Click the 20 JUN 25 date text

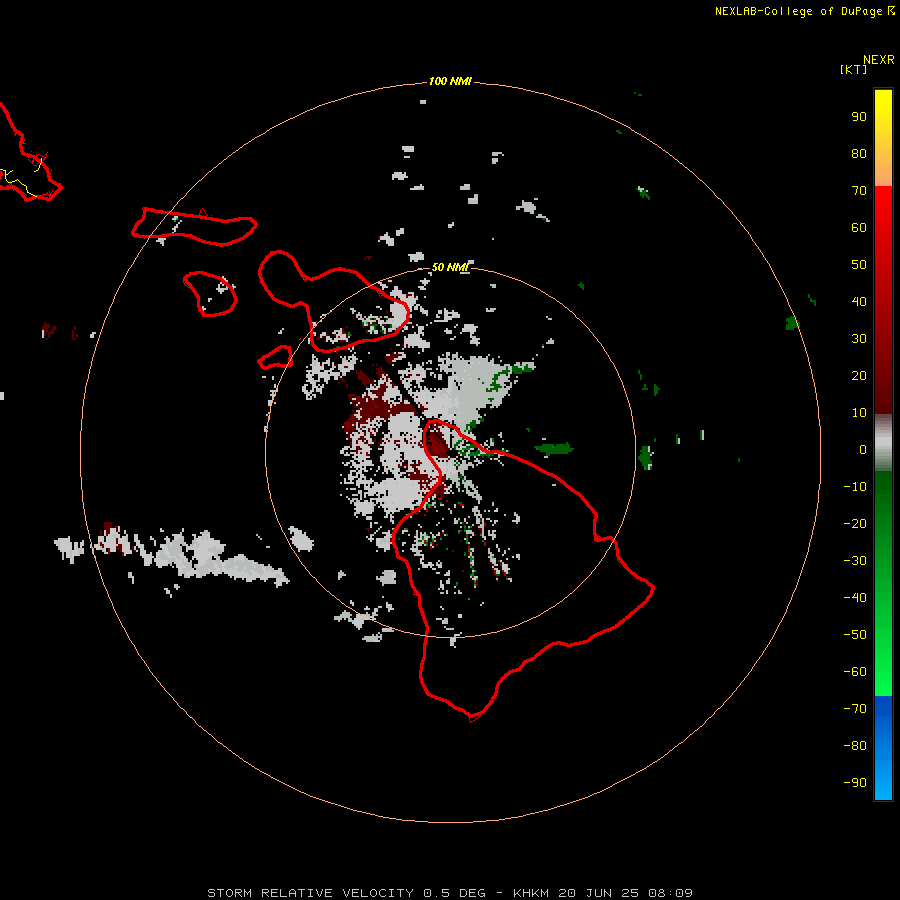(599, 893)
